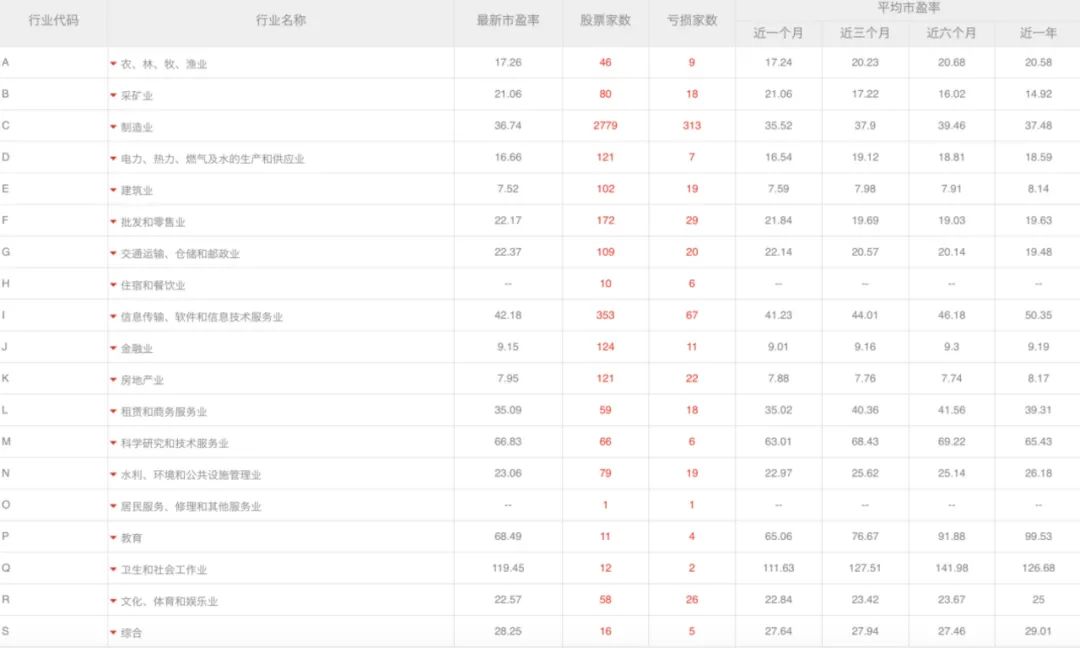1080x648 pixels.
Task: Expand the 教育 industry row
Action: pos(113,536)
